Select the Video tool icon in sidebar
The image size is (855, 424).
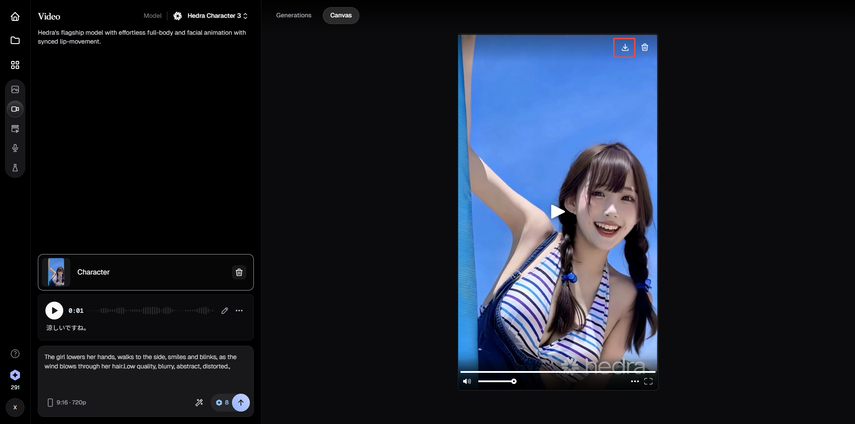pos(15,109)
